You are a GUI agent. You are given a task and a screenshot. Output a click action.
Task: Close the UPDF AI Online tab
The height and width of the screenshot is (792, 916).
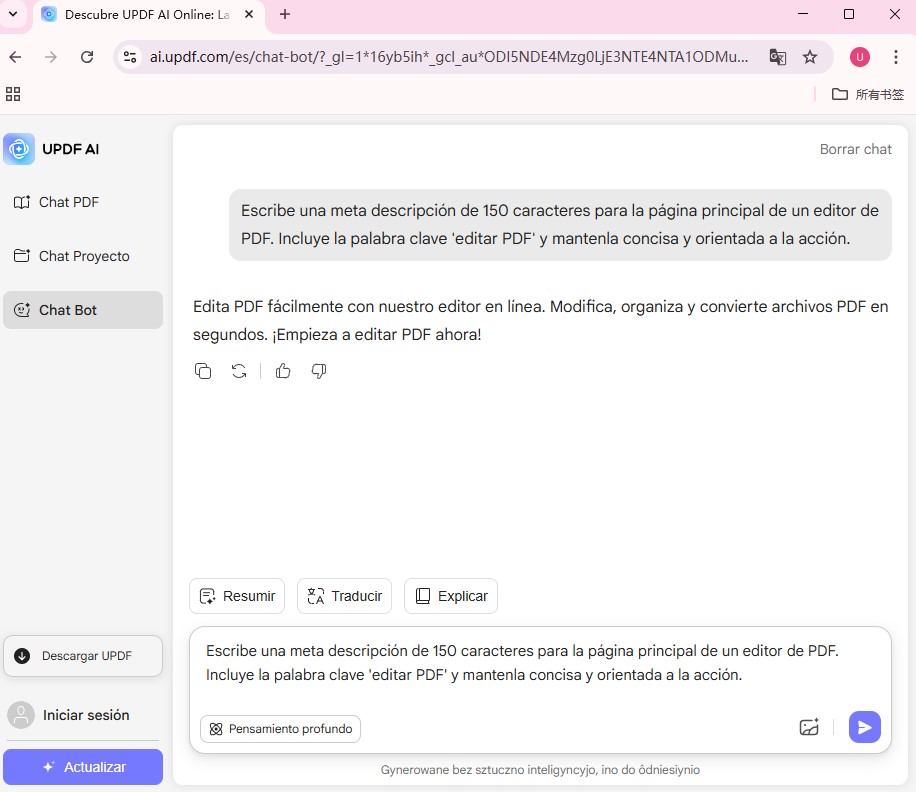(x=249, y=14)
